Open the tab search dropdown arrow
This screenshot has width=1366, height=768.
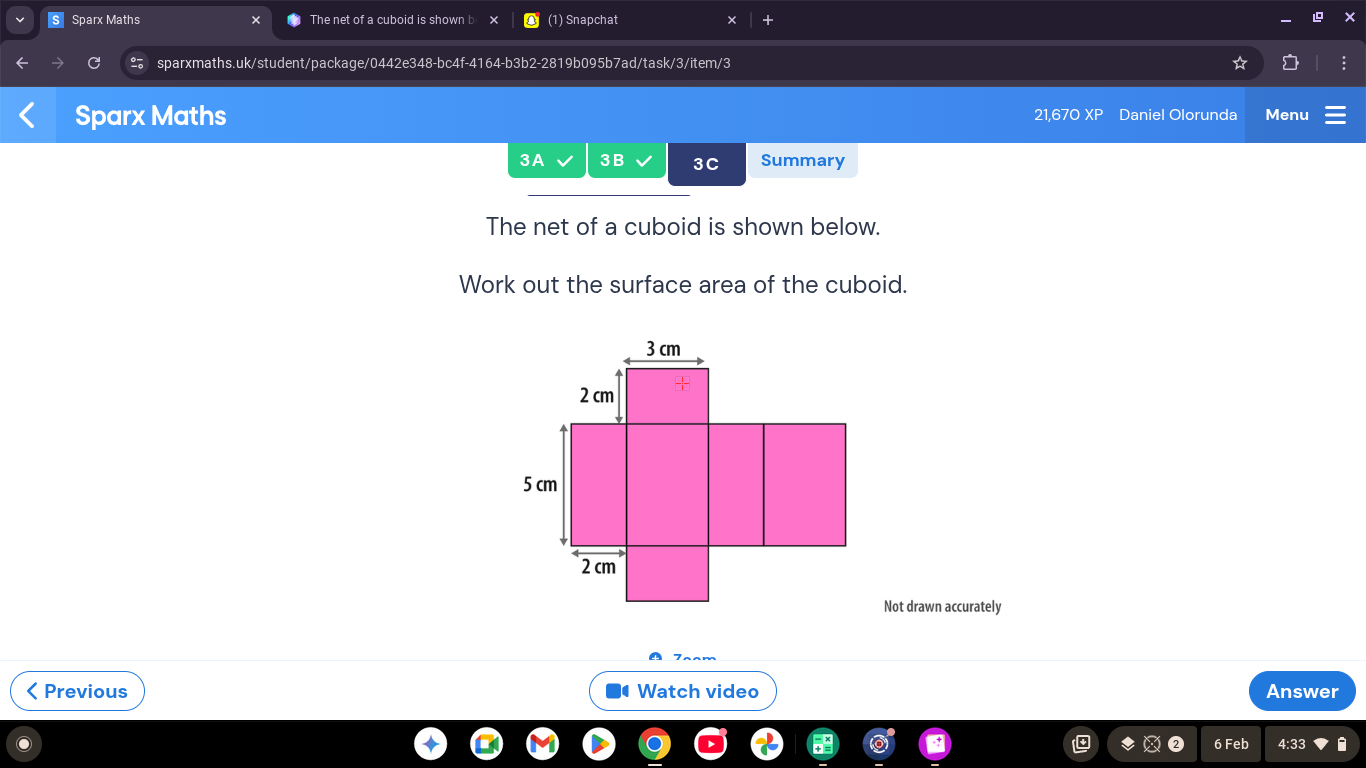(x=19, y=19)
